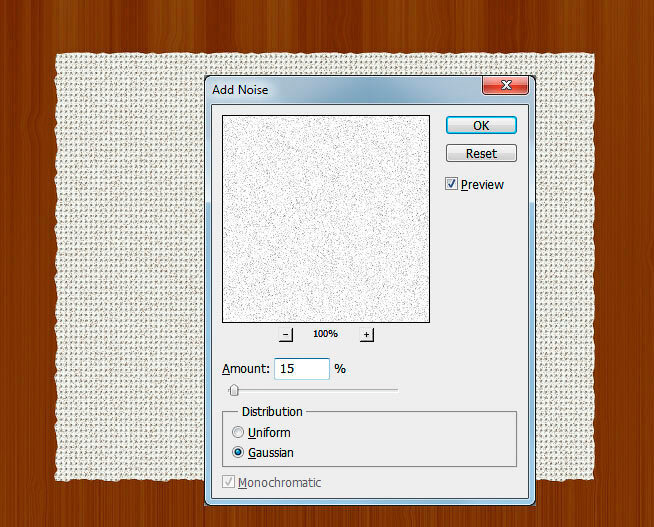Click the Amount slider handle
The image size is (654, 527).
coord(234,390)
